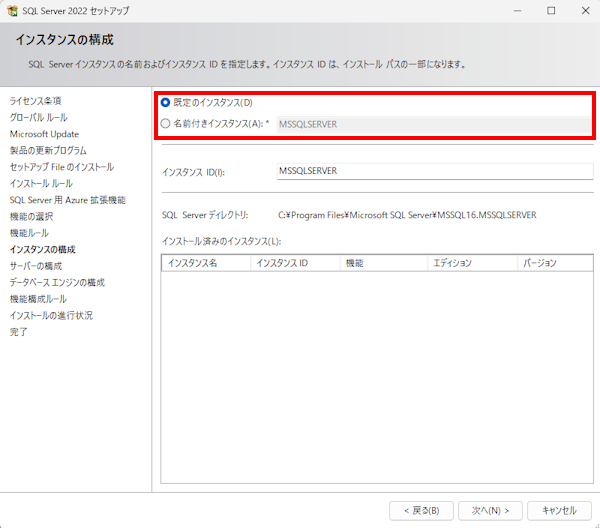Click 製品の更新プログラム in the step list
The image size is (600, 528).
(x=48, y=150)
